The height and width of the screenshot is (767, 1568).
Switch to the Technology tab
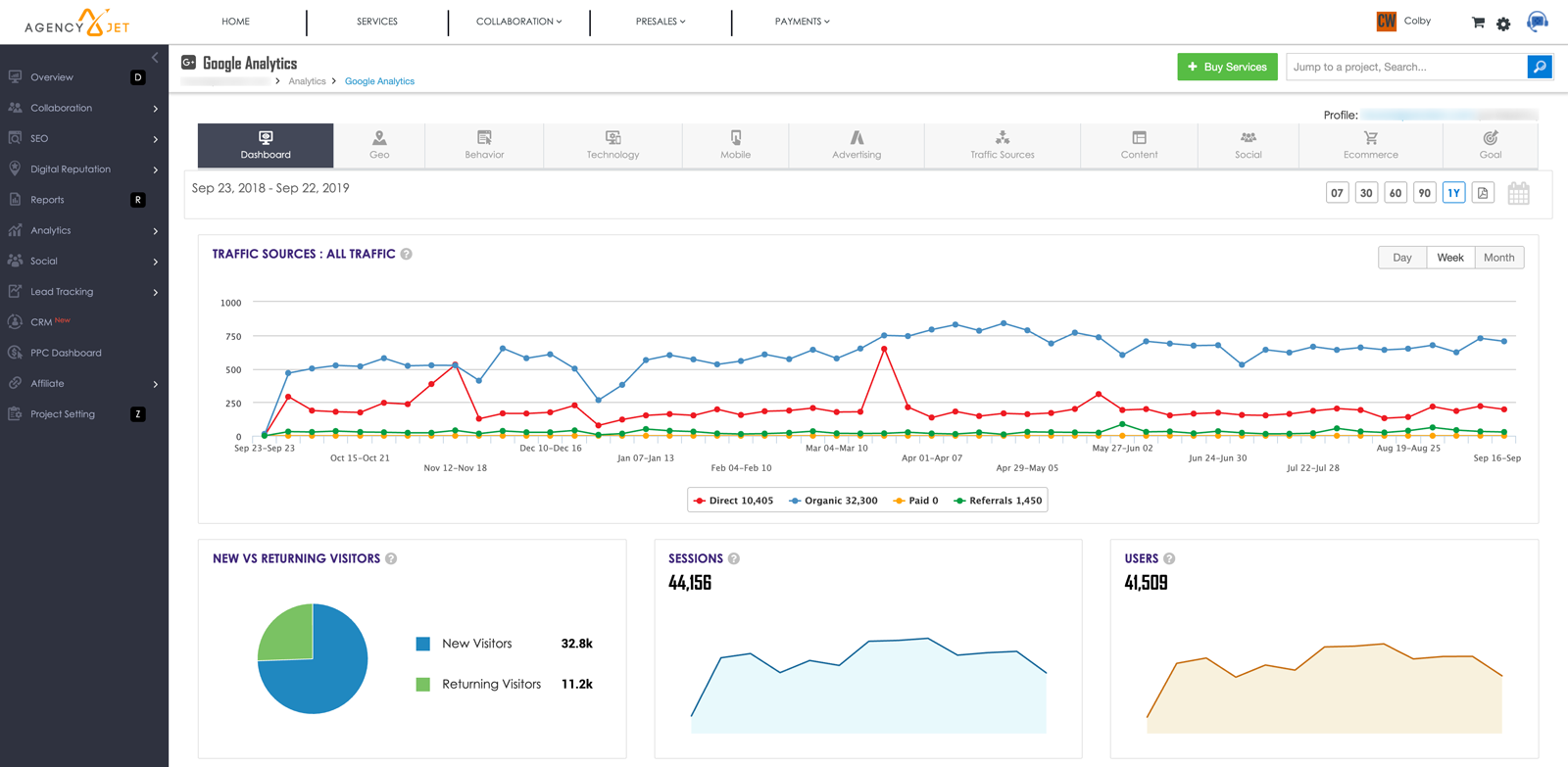coord(612,145)
